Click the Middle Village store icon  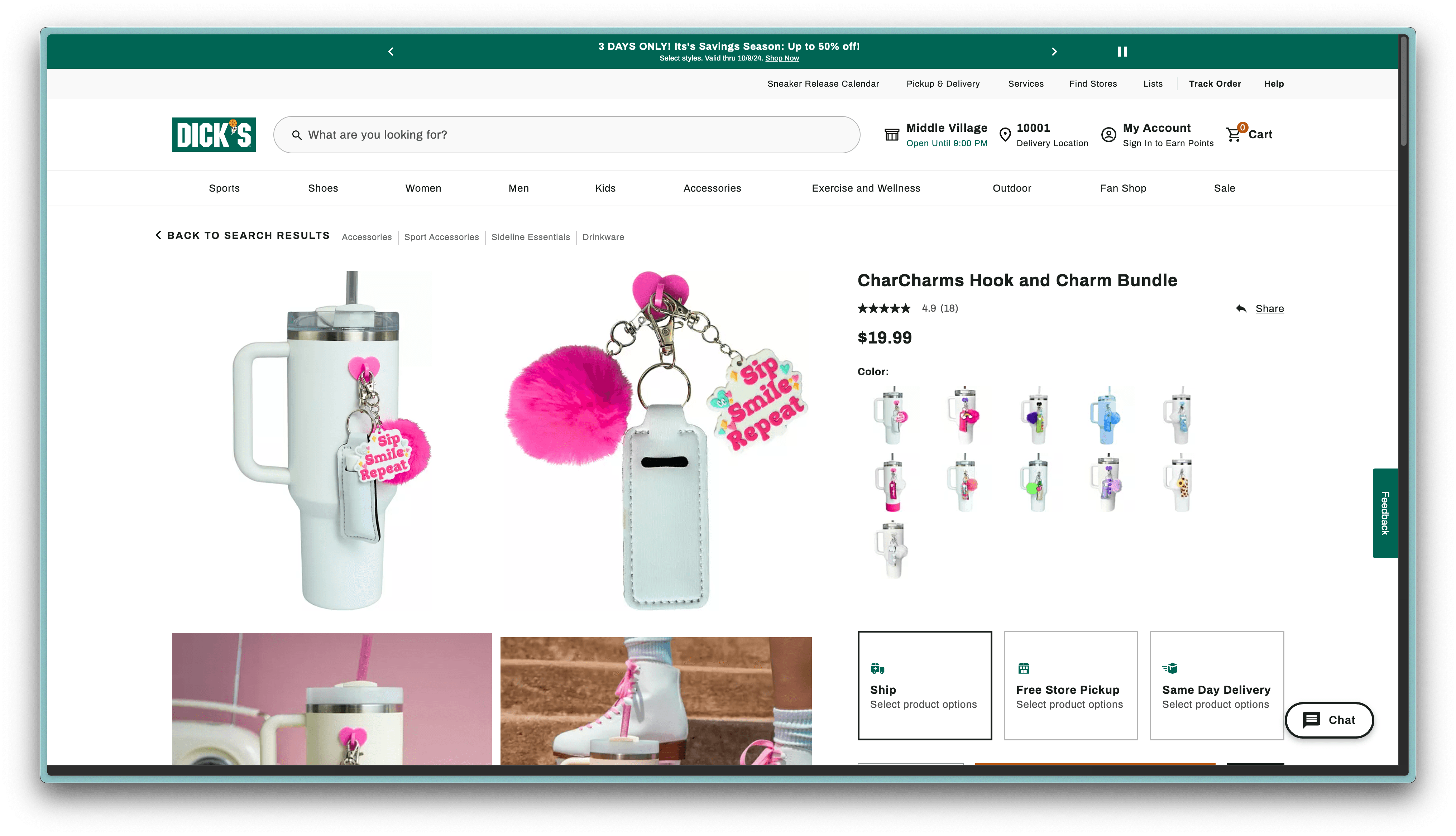coord(892,134)
